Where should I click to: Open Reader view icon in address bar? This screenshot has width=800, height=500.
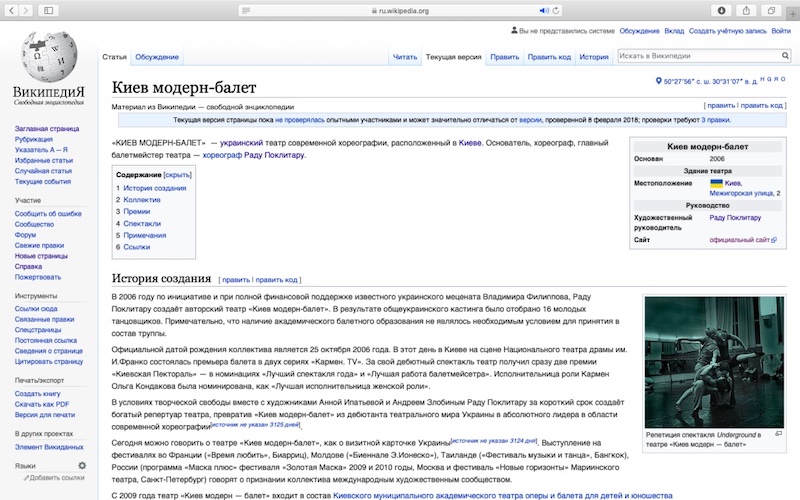pyautogui.click(x=246, y=10)
